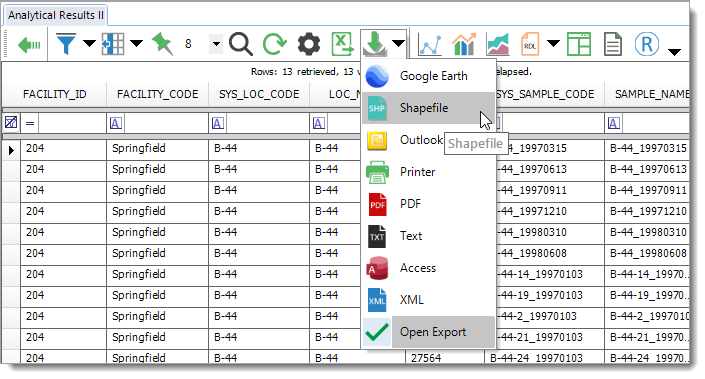Click the SYS_LOC_CODE filter input field
Viewport: 705px width, 379px height.
point(268,123)
